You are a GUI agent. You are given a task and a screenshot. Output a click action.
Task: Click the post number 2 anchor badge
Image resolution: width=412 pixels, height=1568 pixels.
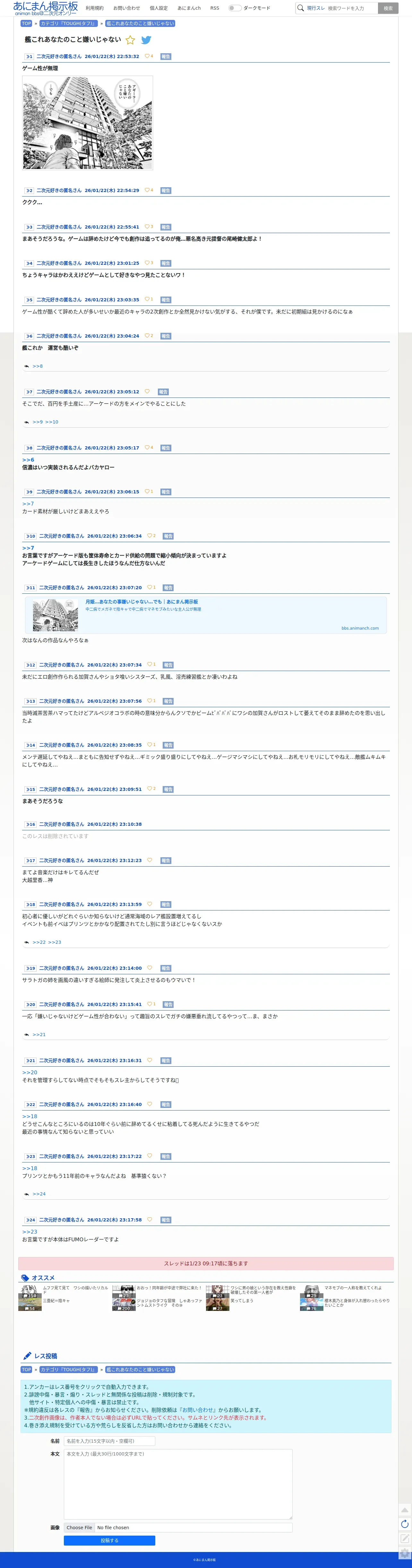(x=29, y=190)
